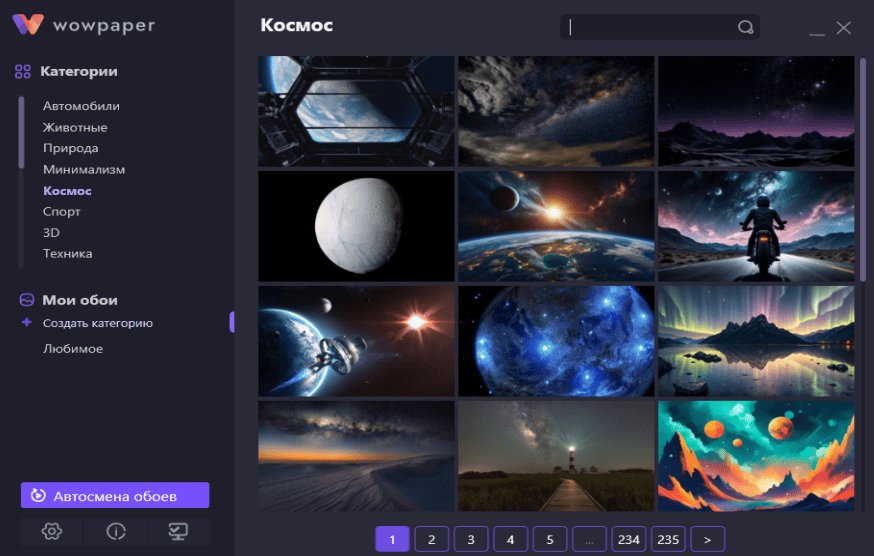Image resolution: width=874 pixels, height=556 pixels.
Task: Select the motorcycle rider wallpaper thumbnail
Action: tap(755, 226)
